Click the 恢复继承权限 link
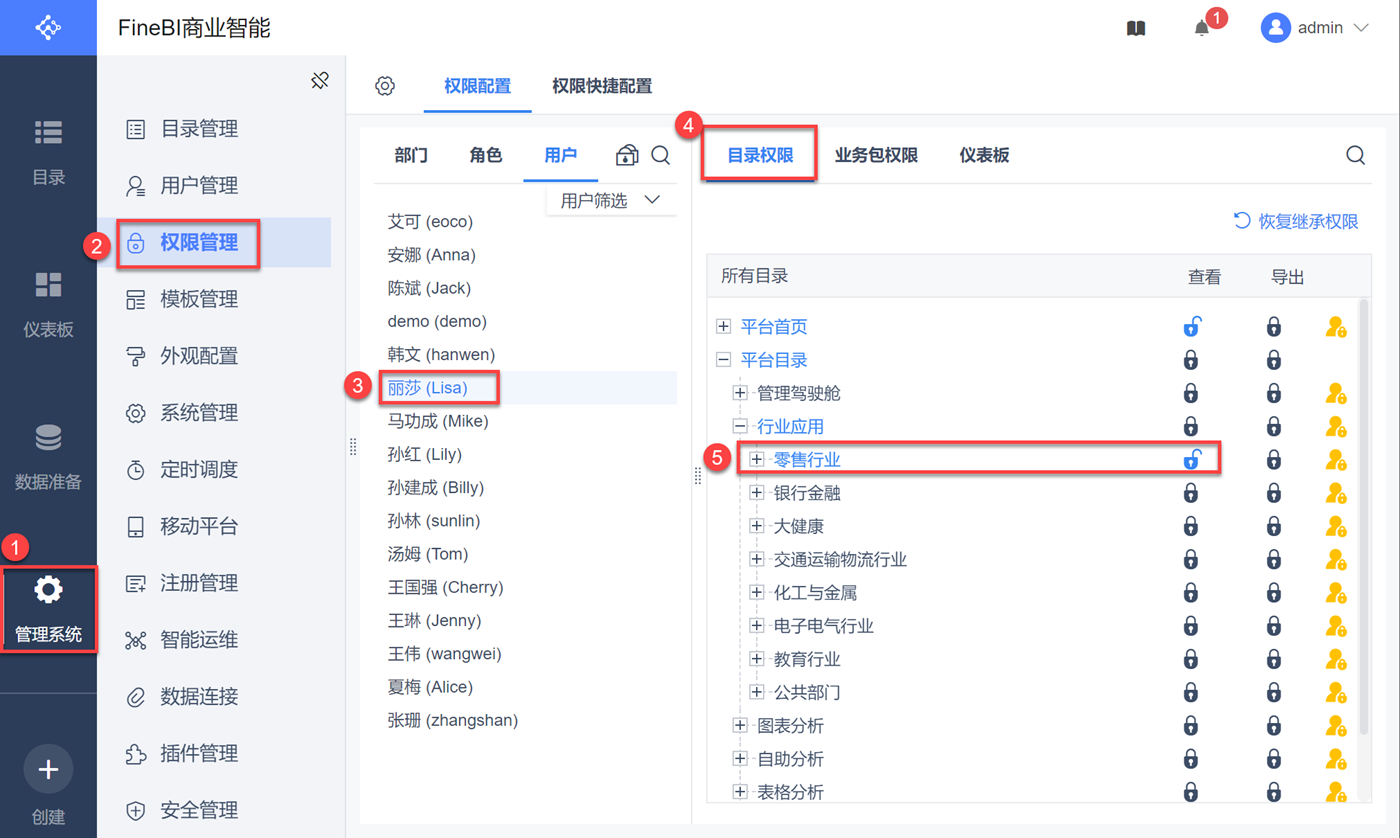 (x=1296, y=221)
